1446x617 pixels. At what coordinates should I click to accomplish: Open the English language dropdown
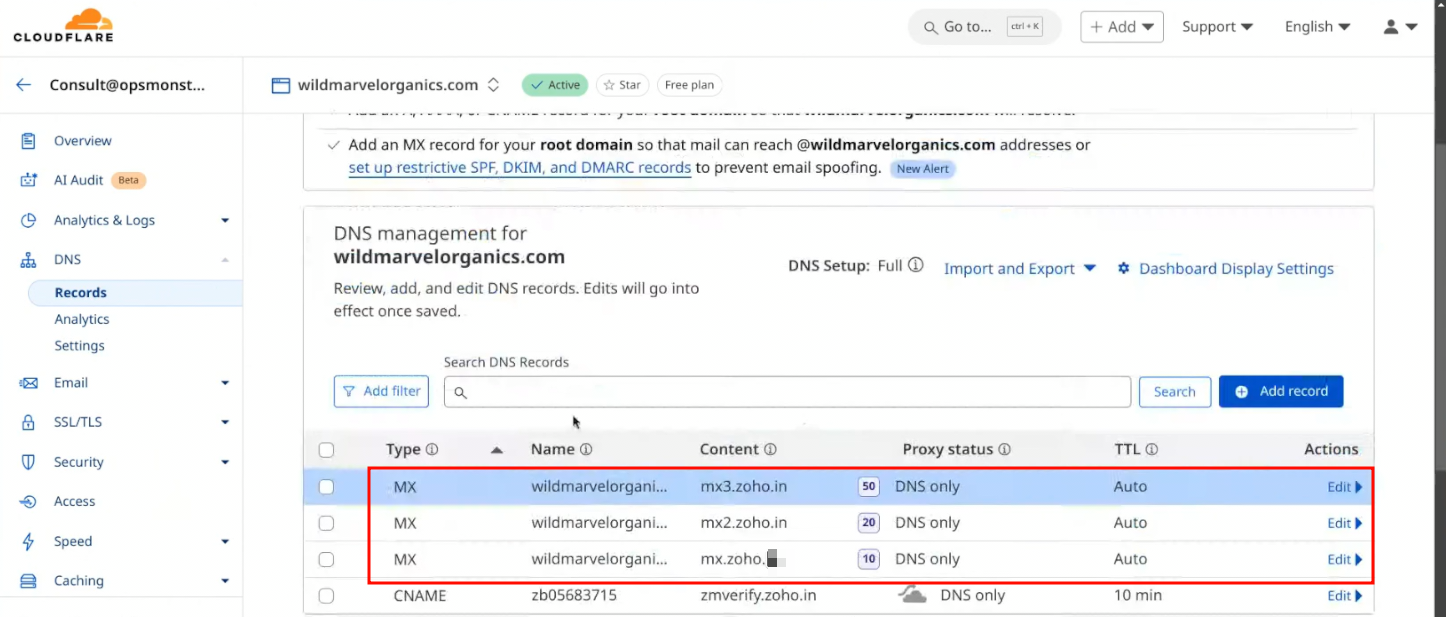(x=1317, y=27)
